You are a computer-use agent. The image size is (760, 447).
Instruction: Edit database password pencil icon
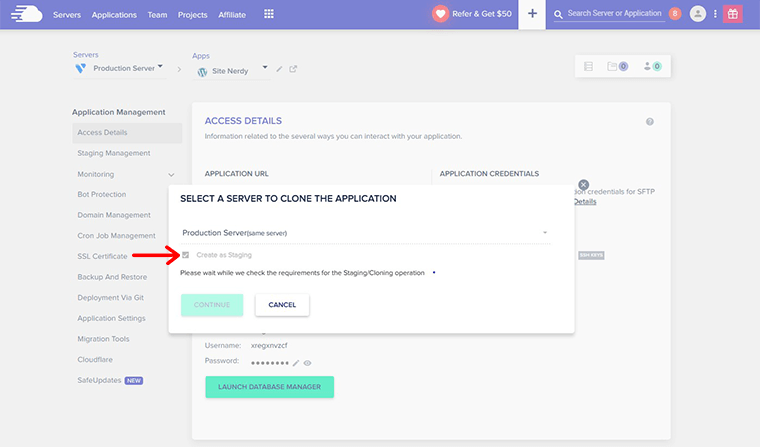296,363
